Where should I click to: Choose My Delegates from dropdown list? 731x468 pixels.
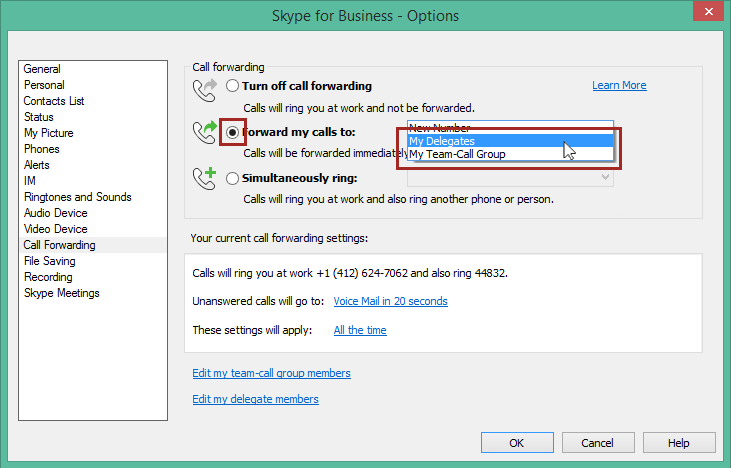coord(510,141)
